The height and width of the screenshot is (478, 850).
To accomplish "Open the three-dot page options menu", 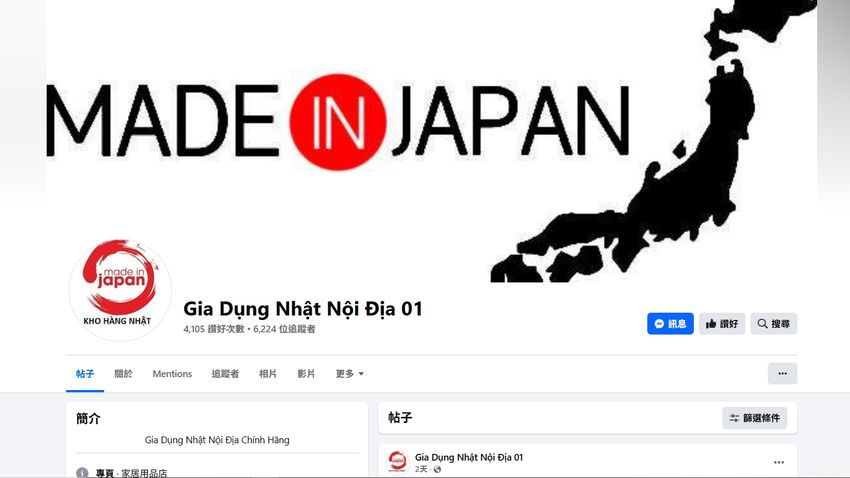I will coord(782,373).
